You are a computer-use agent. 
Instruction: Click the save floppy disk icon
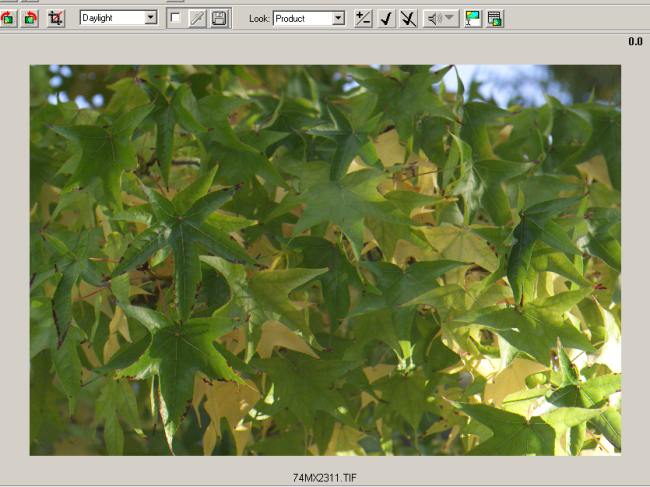219,18
